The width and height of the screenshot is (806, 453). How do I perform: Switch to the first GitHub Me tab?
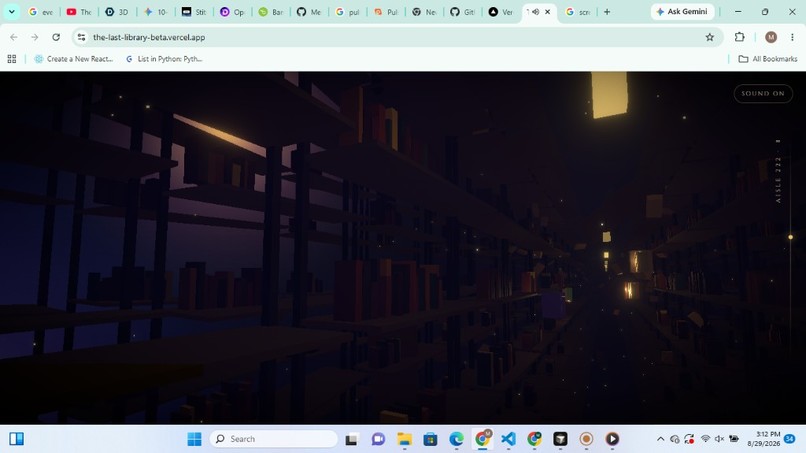point(309,11)
